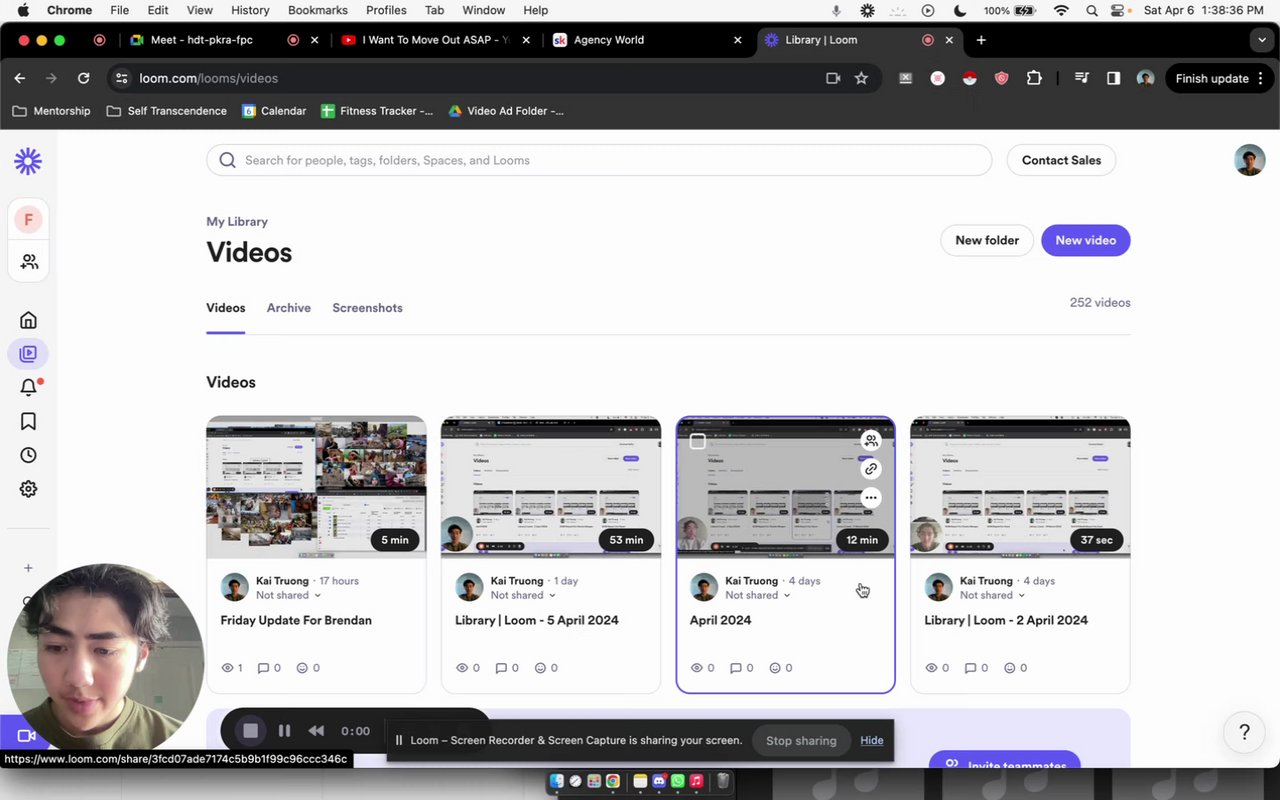The height and width of the screenshot is (800, 1280).
Task: Click the plus icon in the sidebar
Action: coord(28,568)
